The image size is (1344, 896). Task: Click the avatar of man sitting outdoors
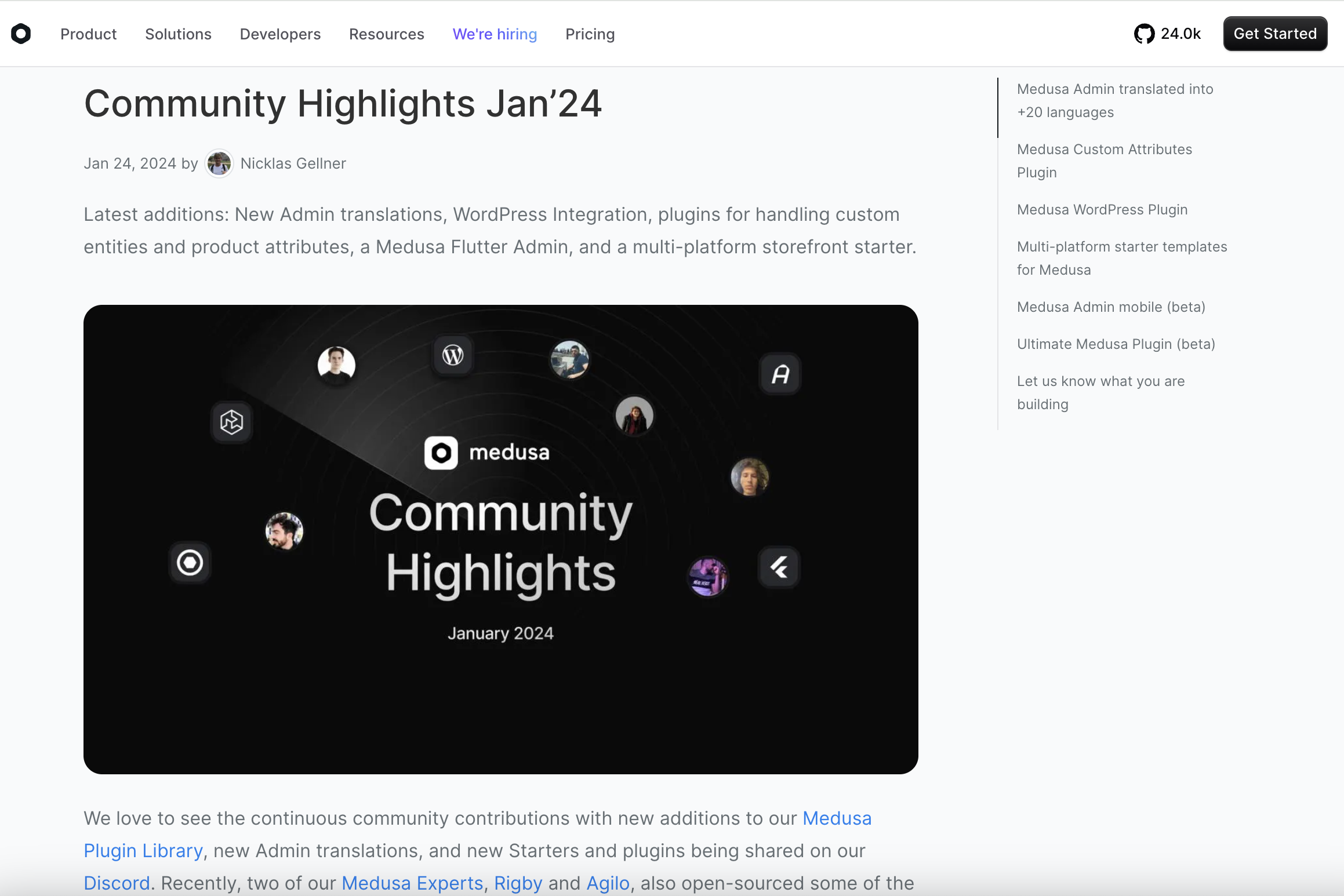pos(570,359)
